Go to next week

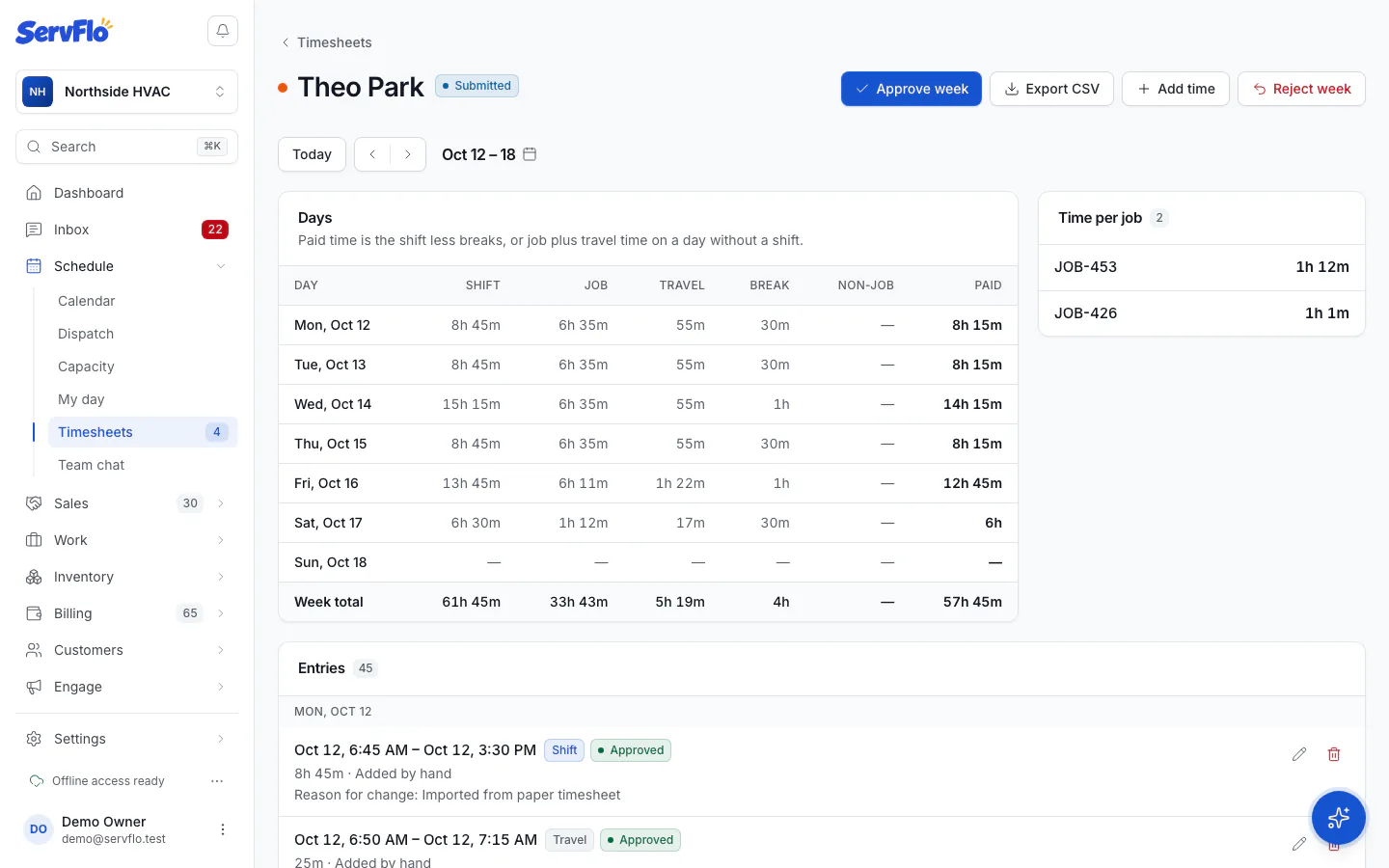pos(408,154)
